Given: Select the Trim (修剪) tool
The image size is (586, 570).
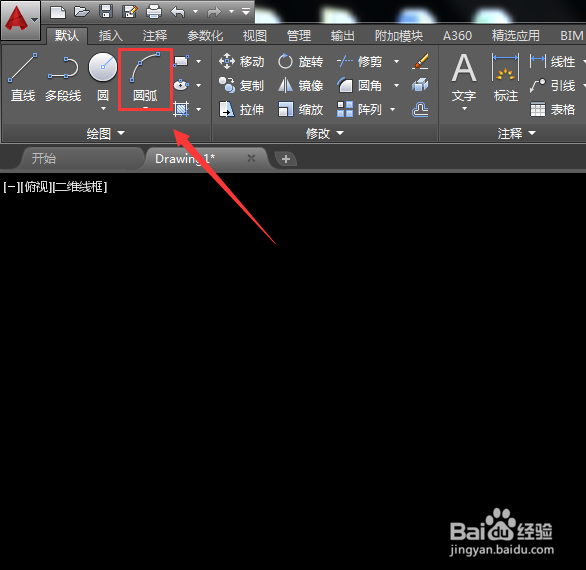Looking at the screenshot, I should 360,61.
